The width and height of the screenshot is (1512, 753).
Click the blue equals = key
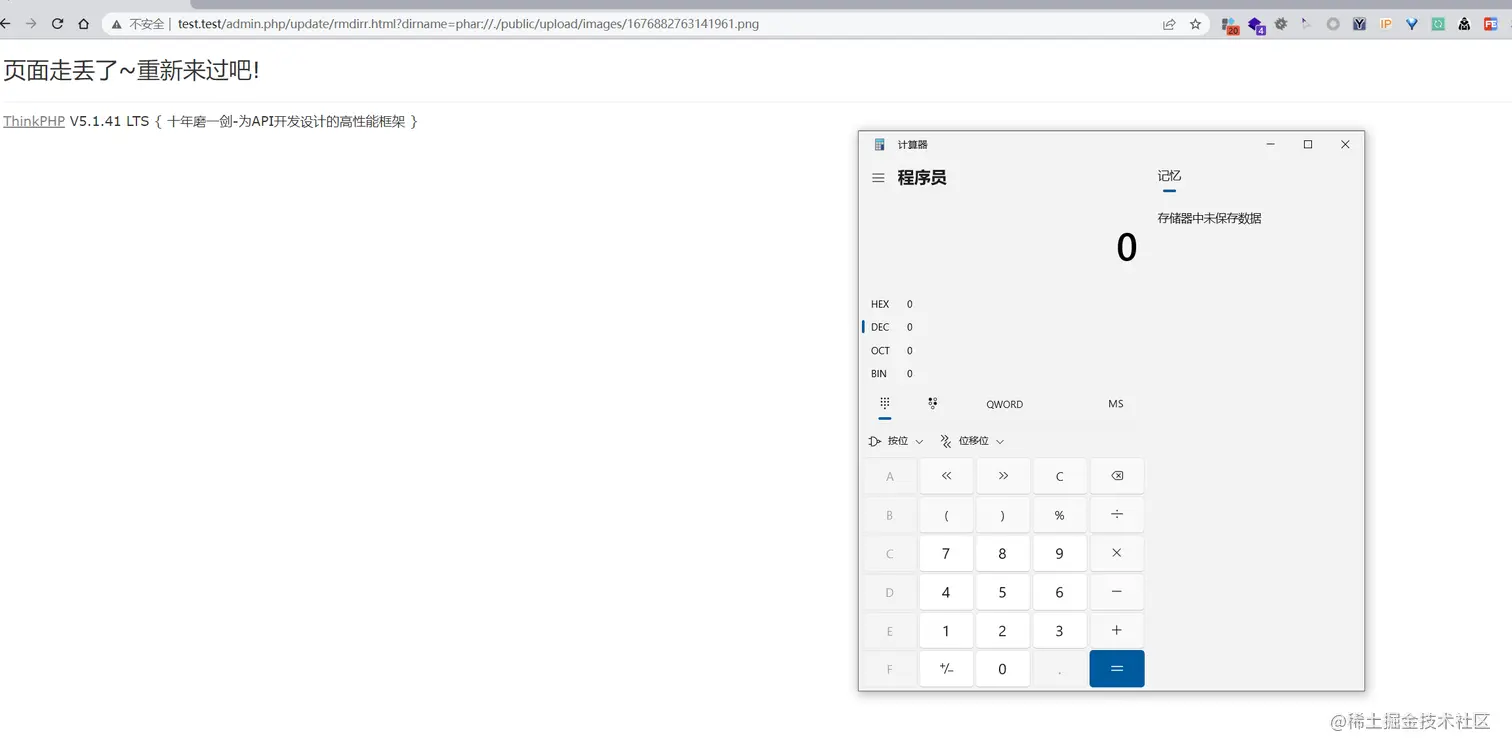1117,669
